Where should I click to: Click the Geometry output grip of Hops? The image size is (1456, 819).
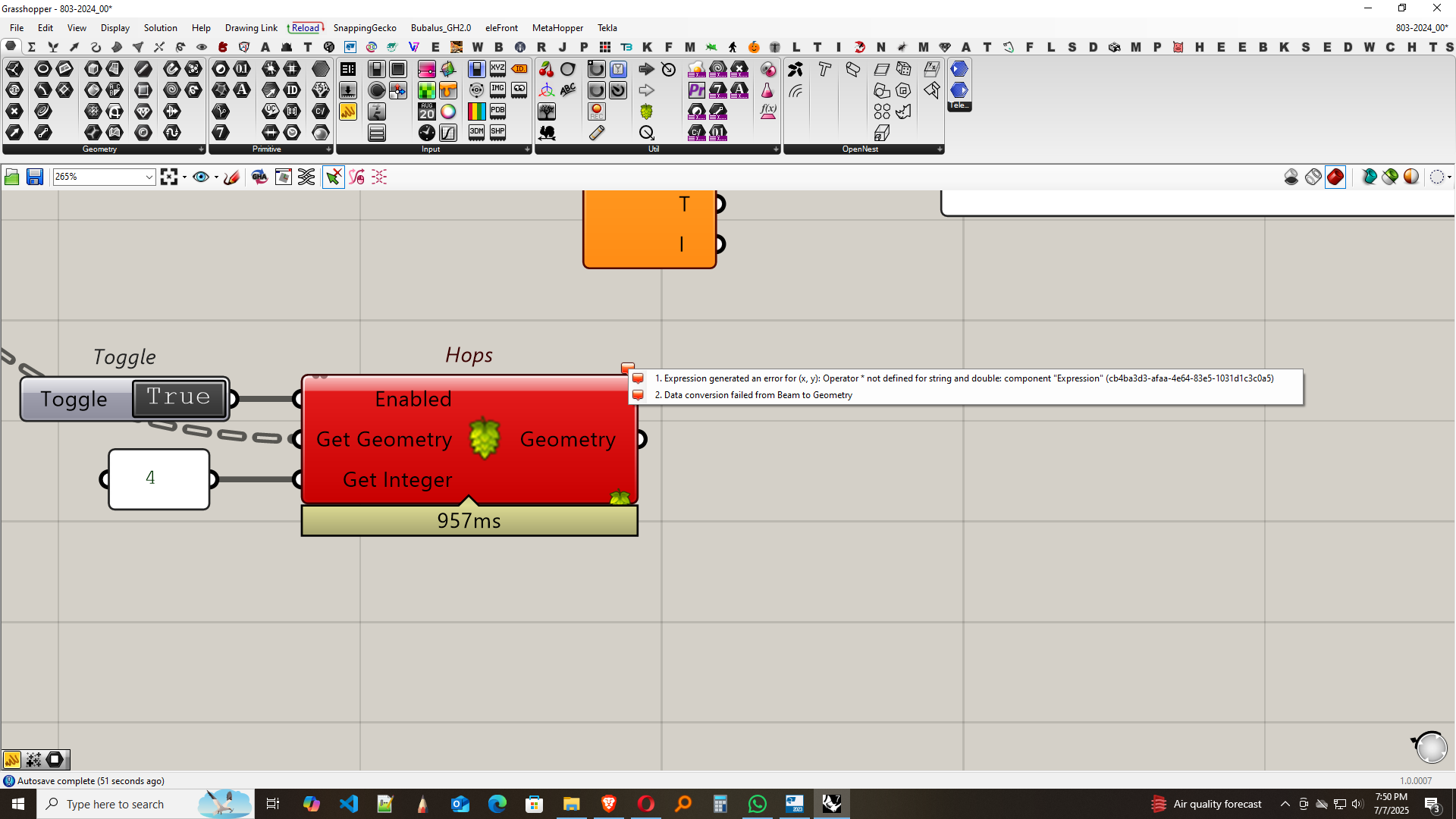pos(642,439)
